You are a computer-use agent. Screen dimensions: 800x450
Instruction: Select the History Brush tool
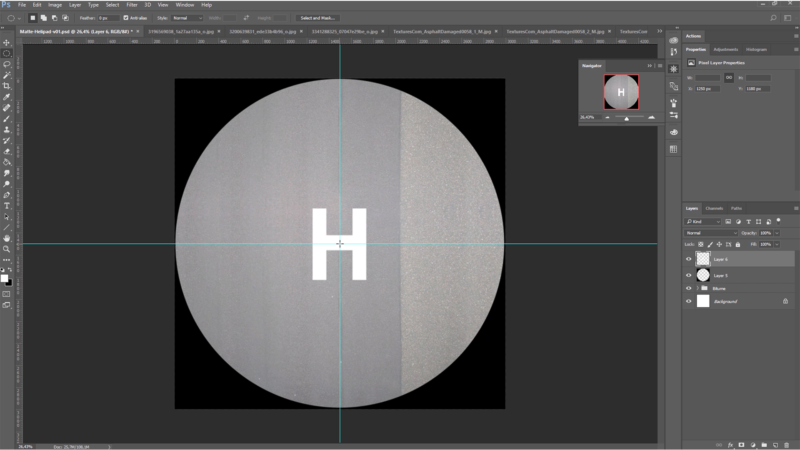(x=7, y=140)
